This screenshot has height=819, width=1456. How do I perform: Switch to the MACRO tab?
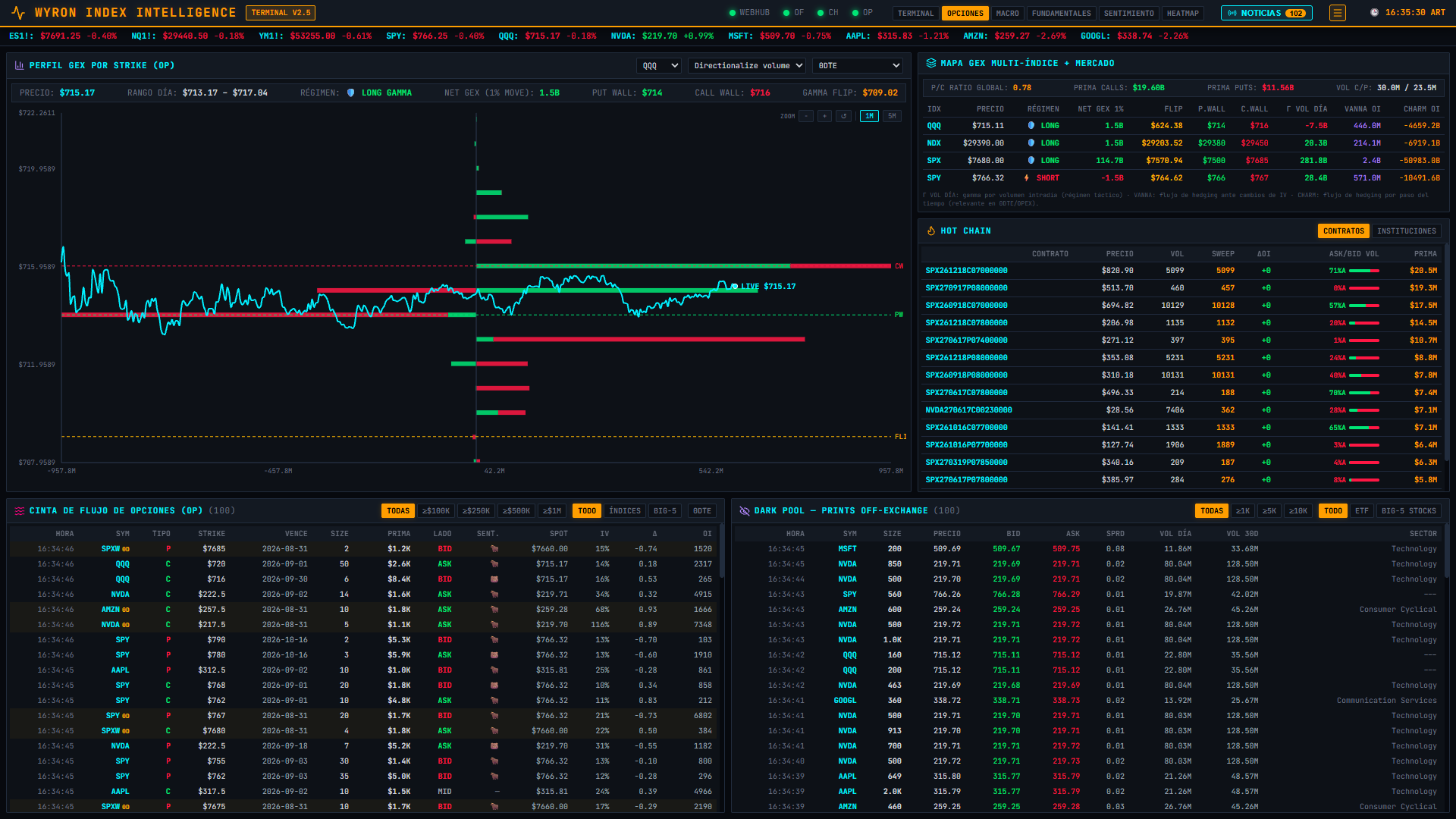tap(1007, 14)
